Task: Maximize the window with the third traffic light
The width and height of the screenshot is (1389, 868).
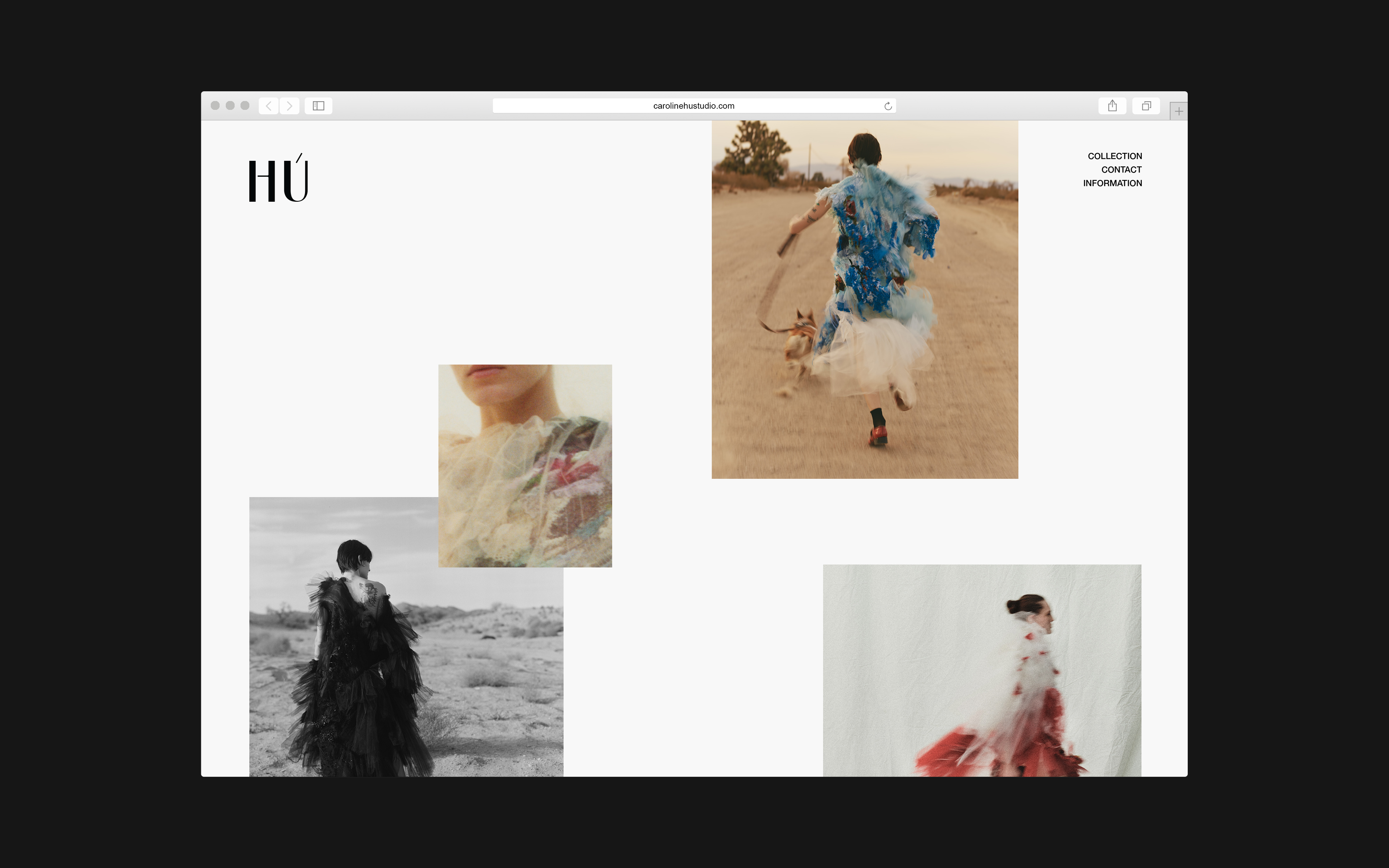Action: [x=245, y=105]
